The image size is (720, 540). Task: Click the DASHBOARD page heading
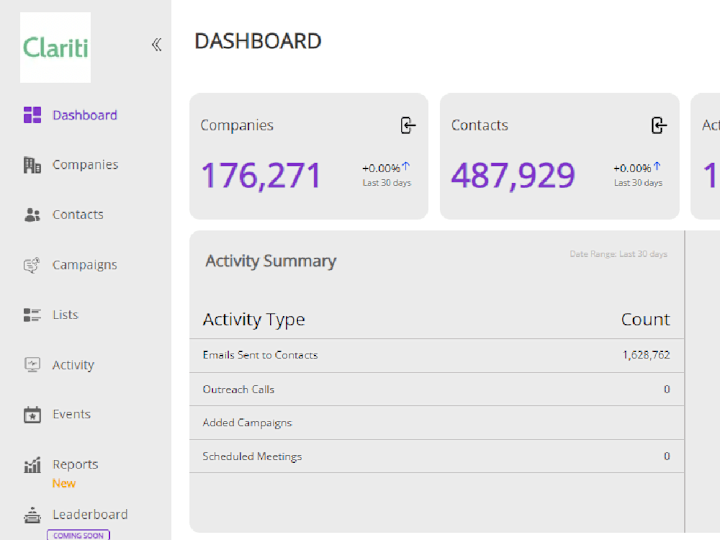[x=258, y=41]
